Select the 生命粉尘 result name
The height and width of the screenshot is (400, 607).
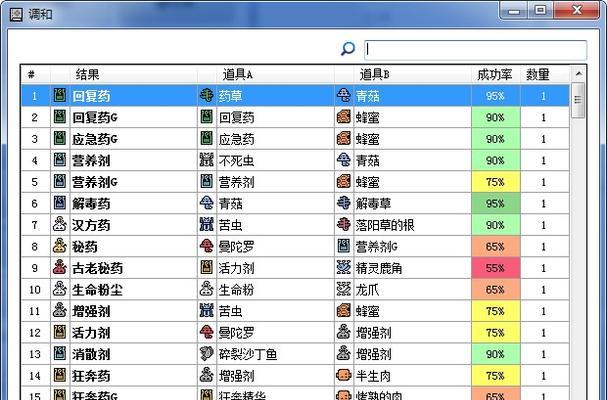point(97,290)
